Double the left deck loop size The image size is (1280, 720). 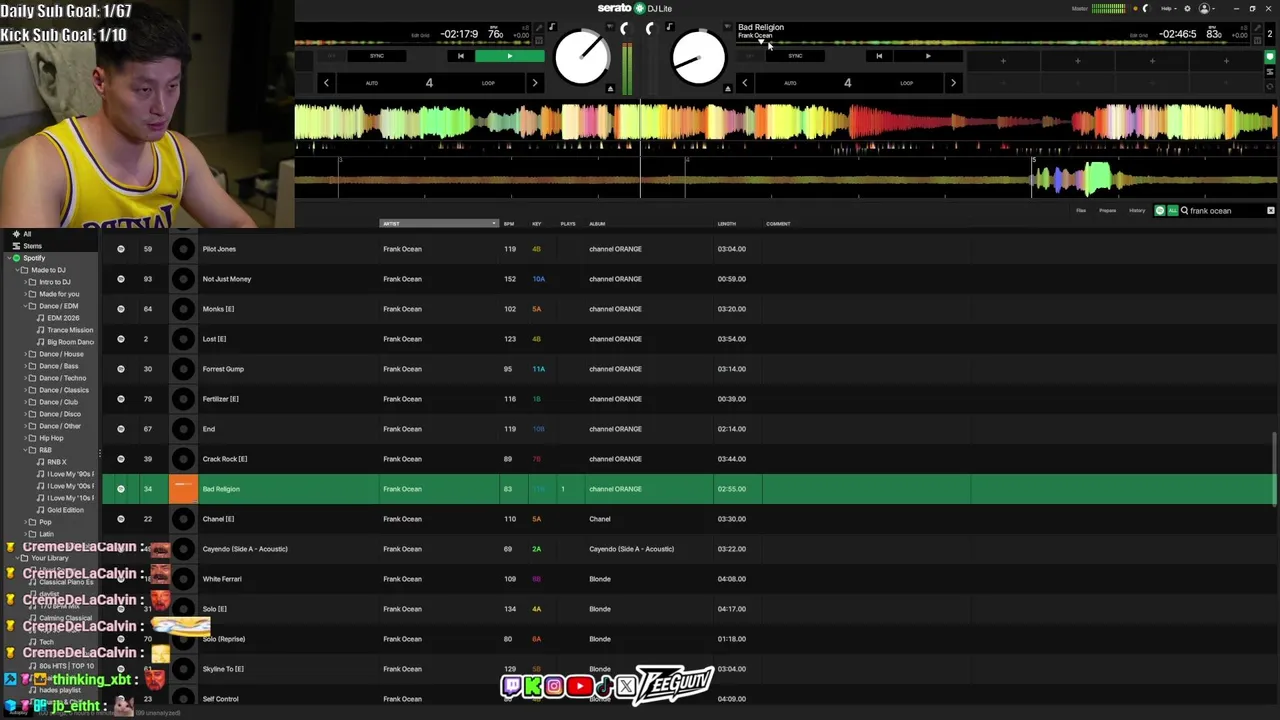[x=535, y=83]
